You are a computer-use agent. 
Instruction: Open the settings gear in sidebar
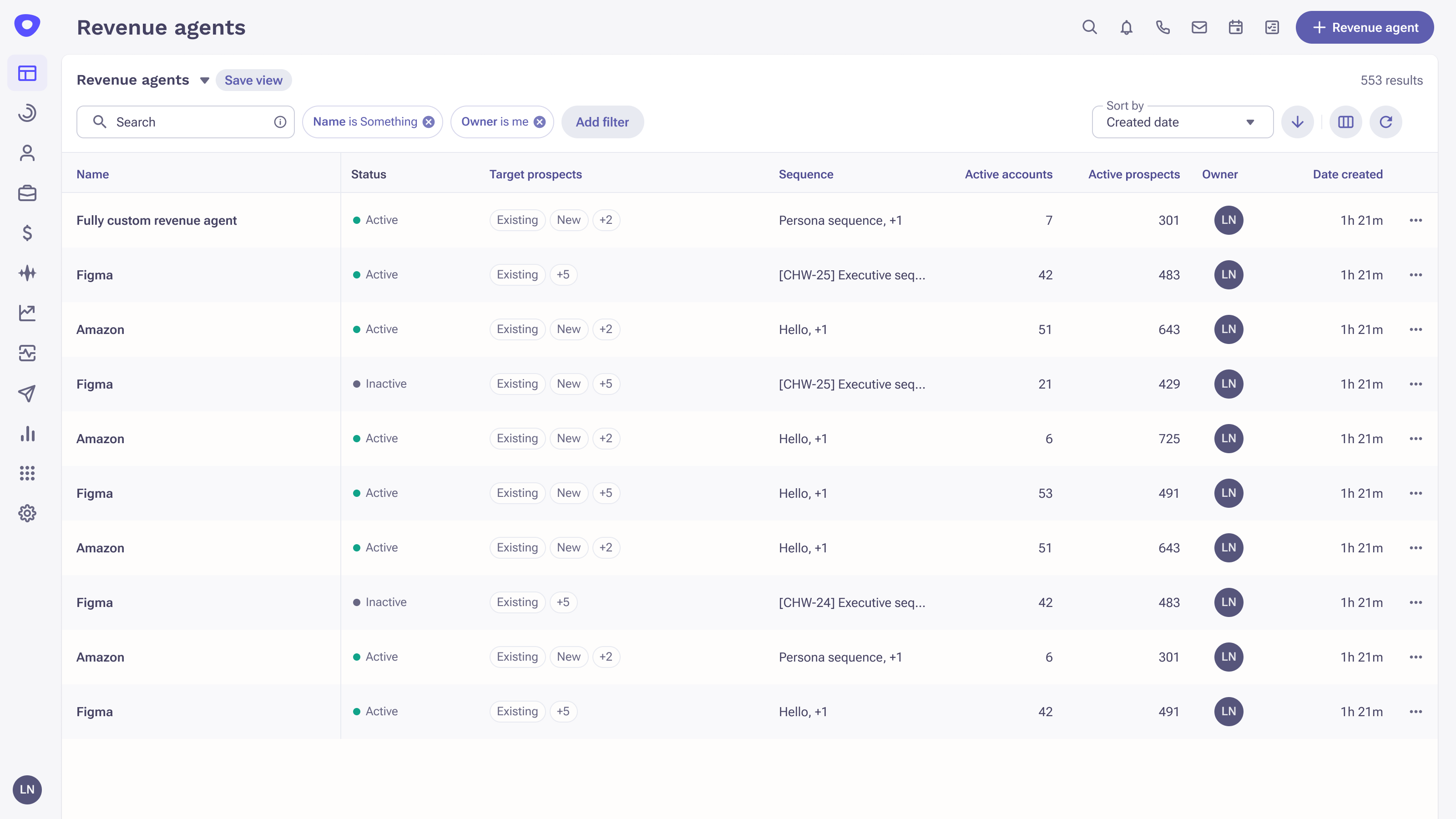pos(27,513)
